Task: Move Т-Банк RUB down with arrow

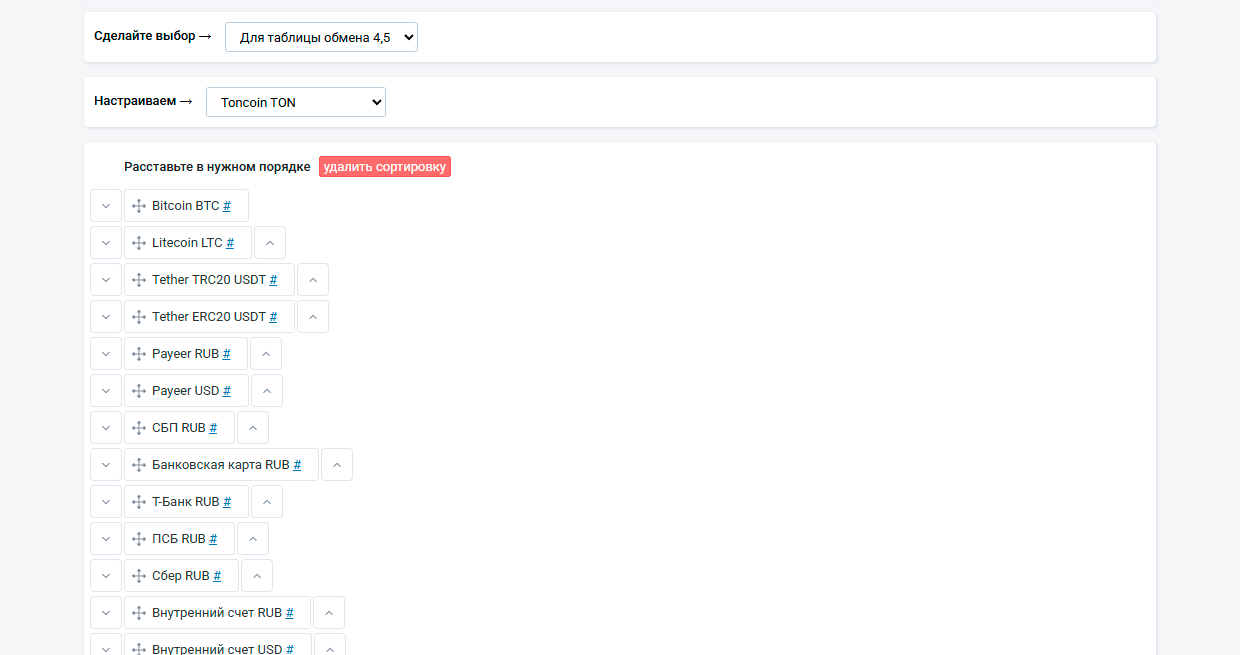Action: 106,502
